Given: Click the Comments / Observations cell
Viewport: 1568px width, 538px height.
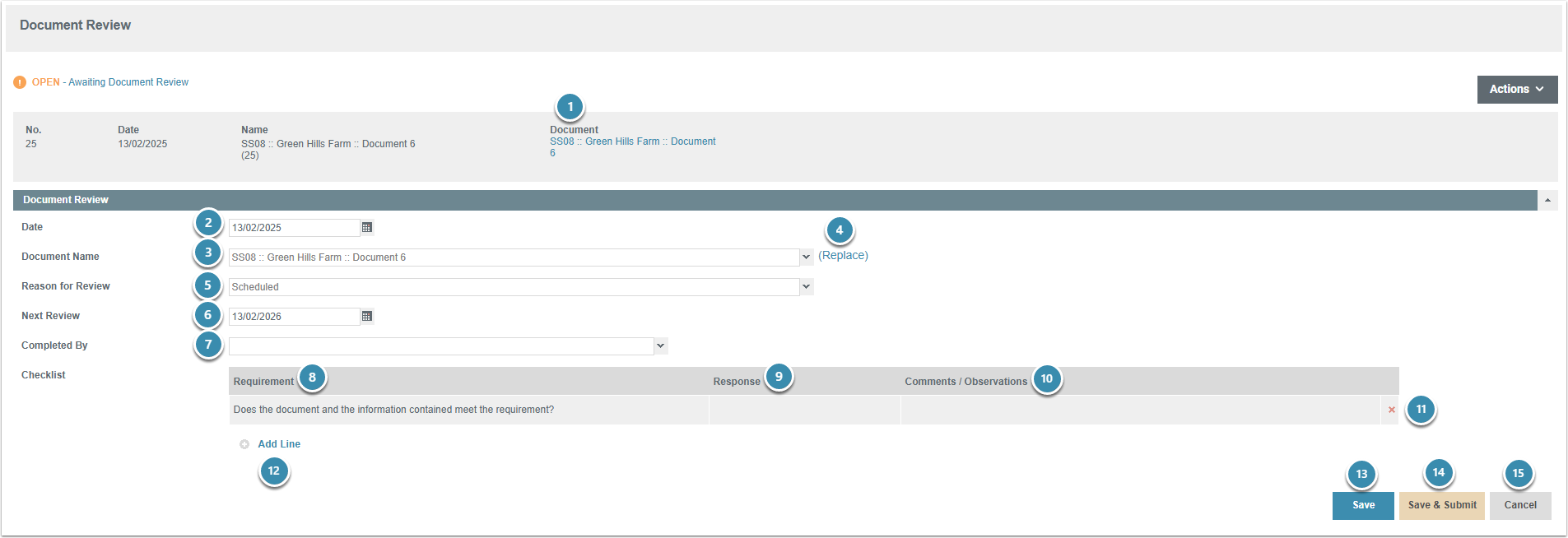Looking at the screenshot, I should [x=1139, y=410].
